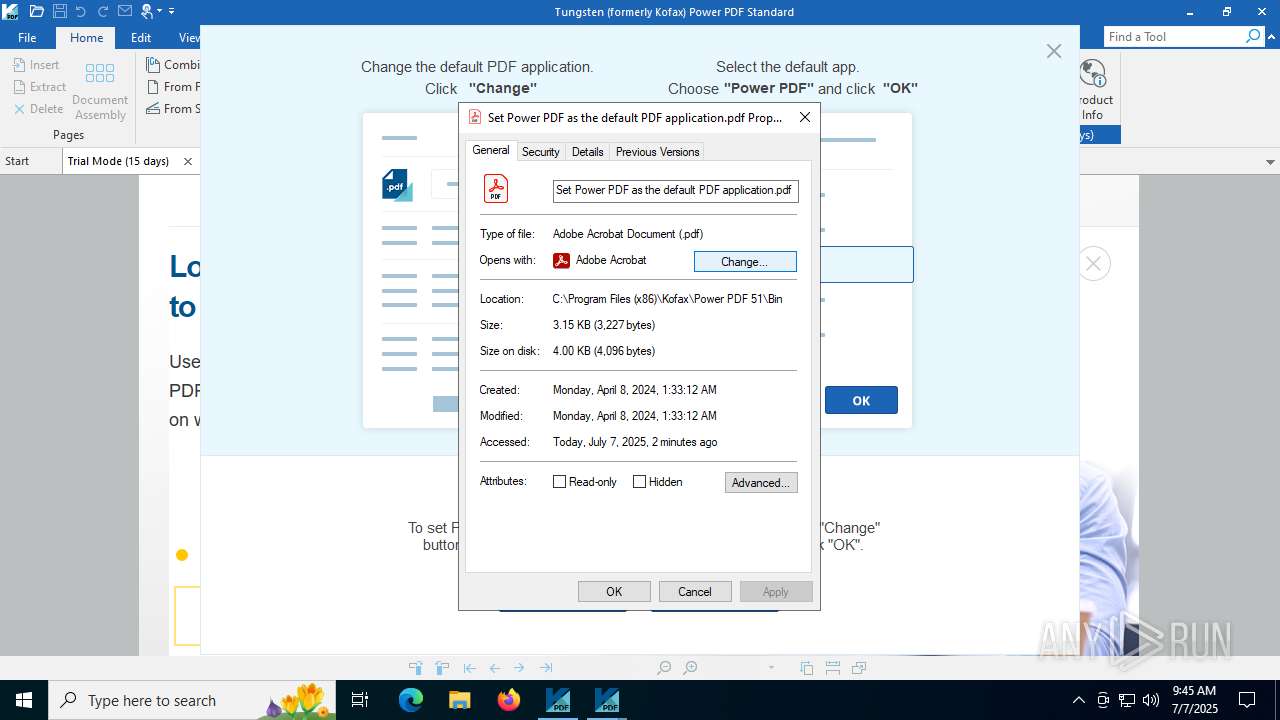
Task: Open a file with the folder toolbar icon
Action: pyautogui.click(x=37, y=12)
